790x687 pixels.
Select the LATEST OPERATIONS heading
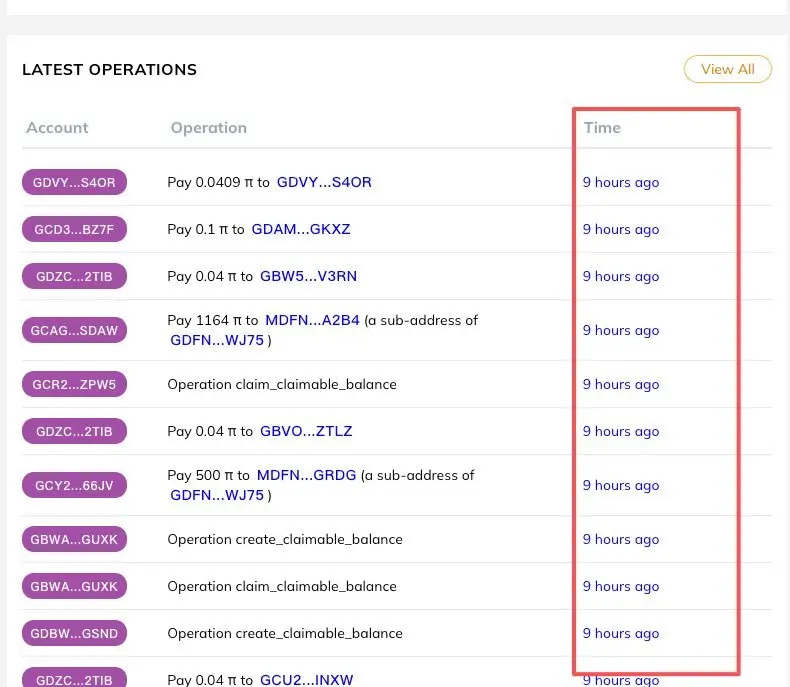pyautogui.click(x=109, y=70)
